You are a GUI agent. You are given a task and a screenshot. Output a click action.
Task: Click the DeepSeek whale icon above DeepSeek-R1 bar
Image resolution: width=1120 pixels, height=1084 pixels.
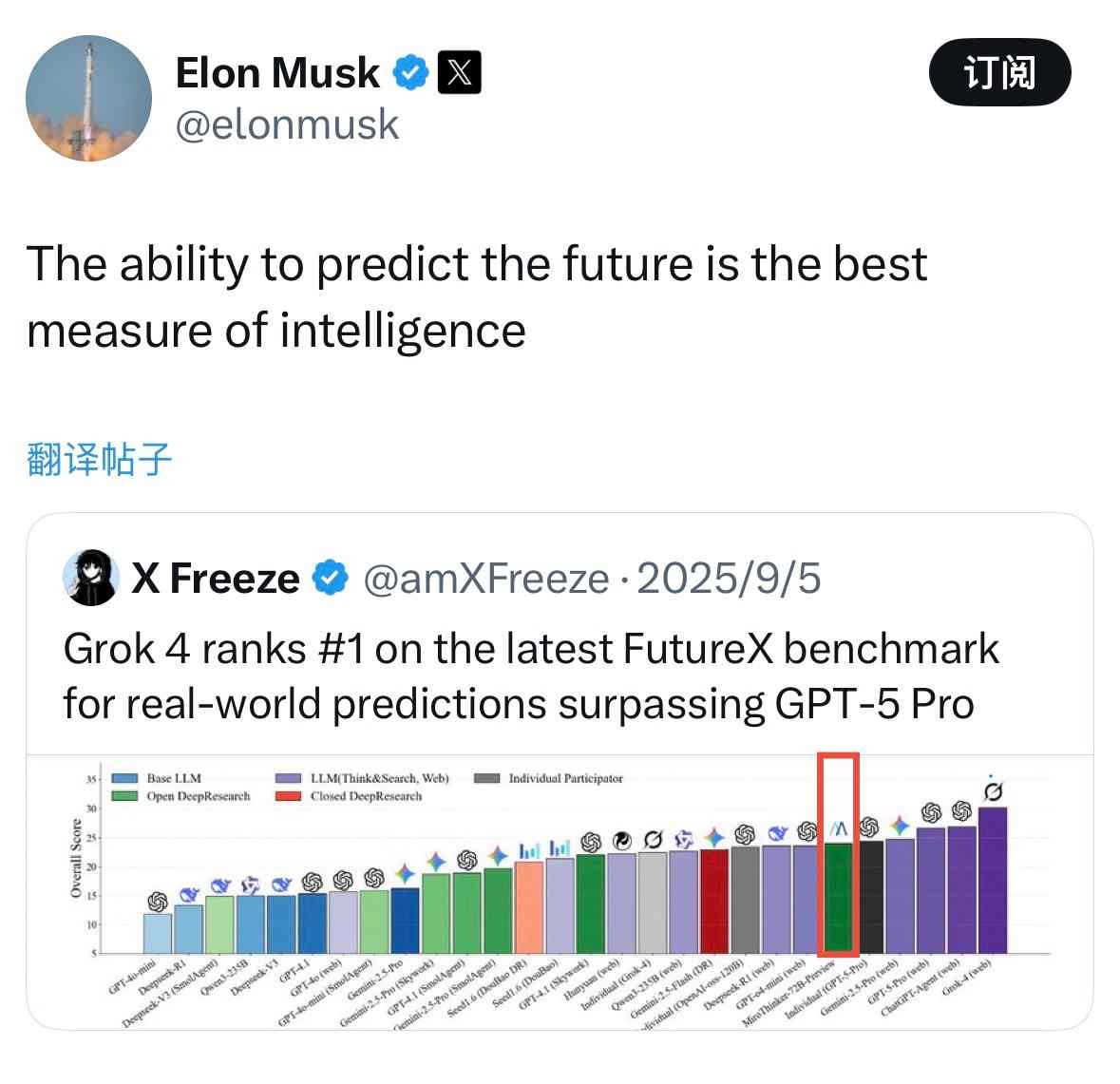[x=187, y=894]
